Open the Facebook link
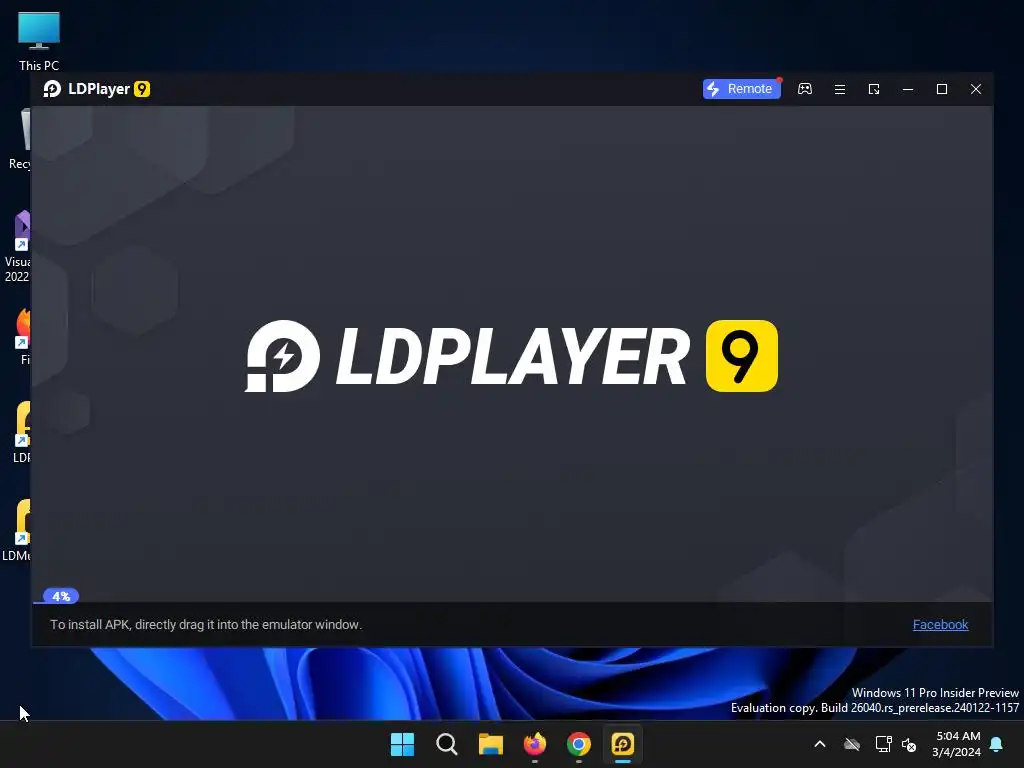The height and width of the screenshot is (768, 1024). pyautogui.click(x=940, y=624)
